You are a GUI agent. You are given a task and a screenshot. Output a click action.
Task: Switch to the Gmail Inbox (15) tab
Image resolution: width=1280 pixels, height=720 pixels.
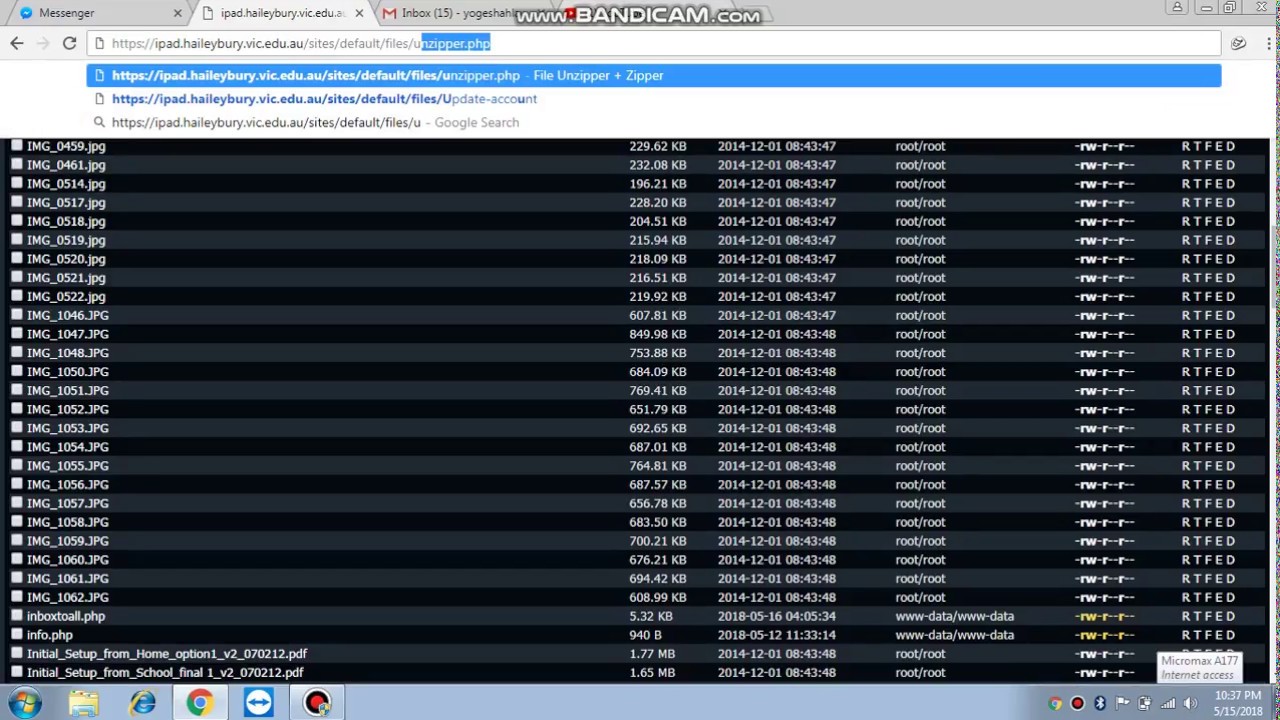[455, 13]
